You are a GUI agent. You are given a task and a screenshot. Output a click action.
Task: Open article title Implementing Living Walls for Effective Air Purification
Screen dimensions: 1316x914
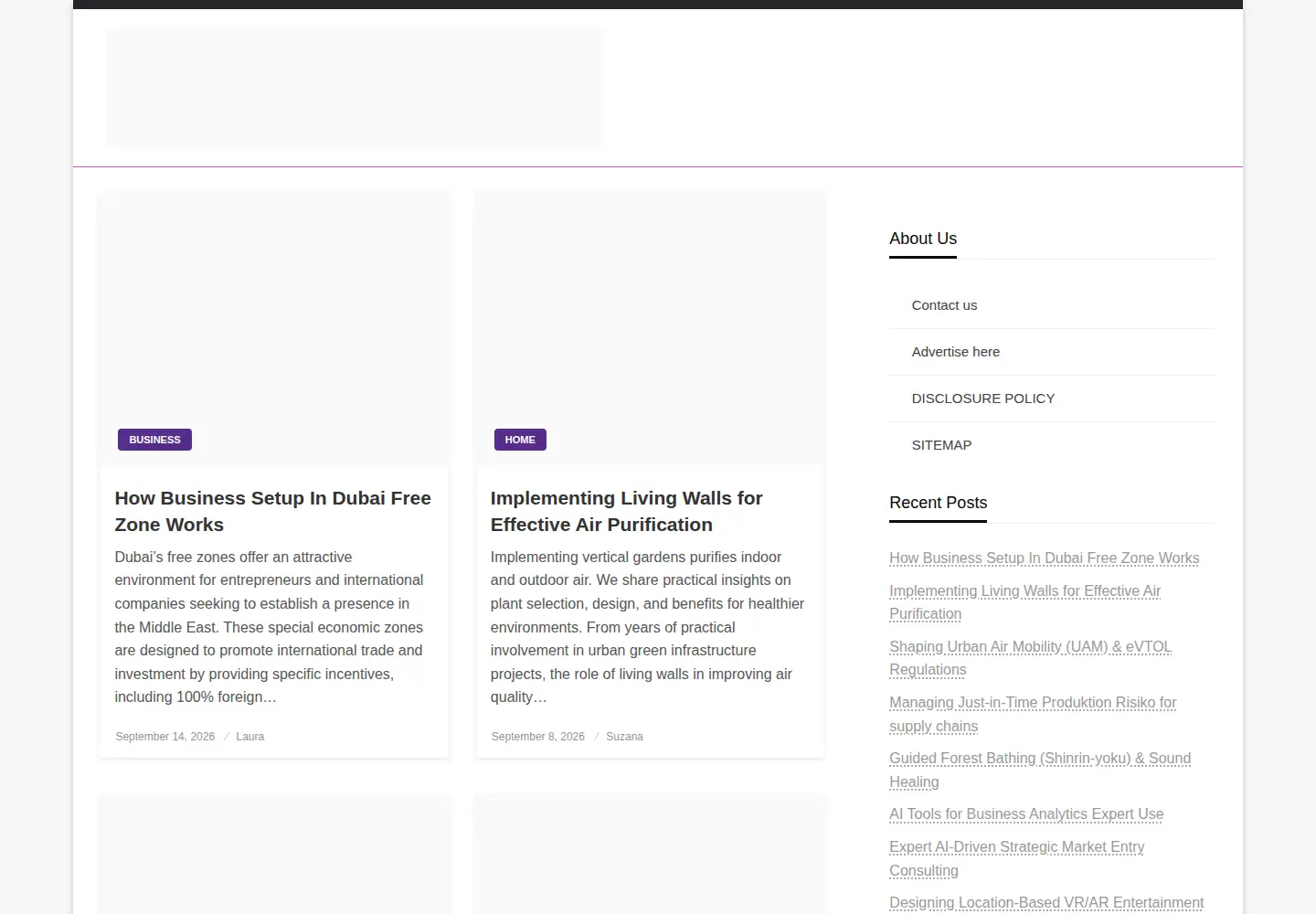tap(626, 511)
